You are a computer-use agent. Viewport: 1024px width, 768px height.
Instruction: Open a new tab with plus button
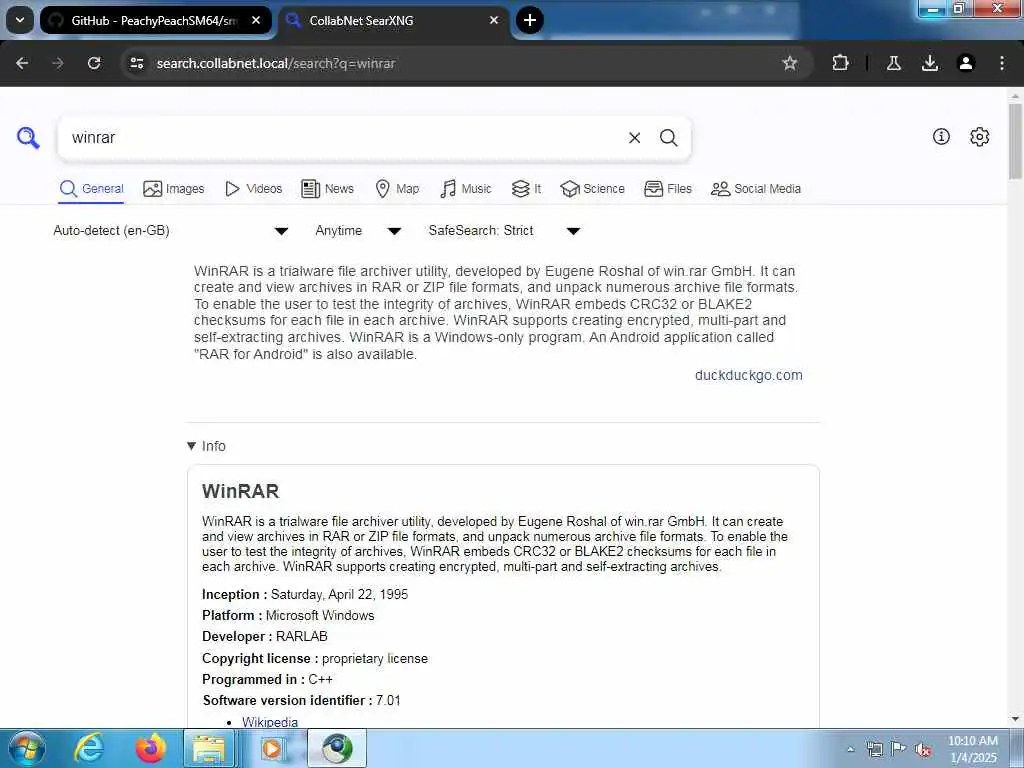(530, 20)
